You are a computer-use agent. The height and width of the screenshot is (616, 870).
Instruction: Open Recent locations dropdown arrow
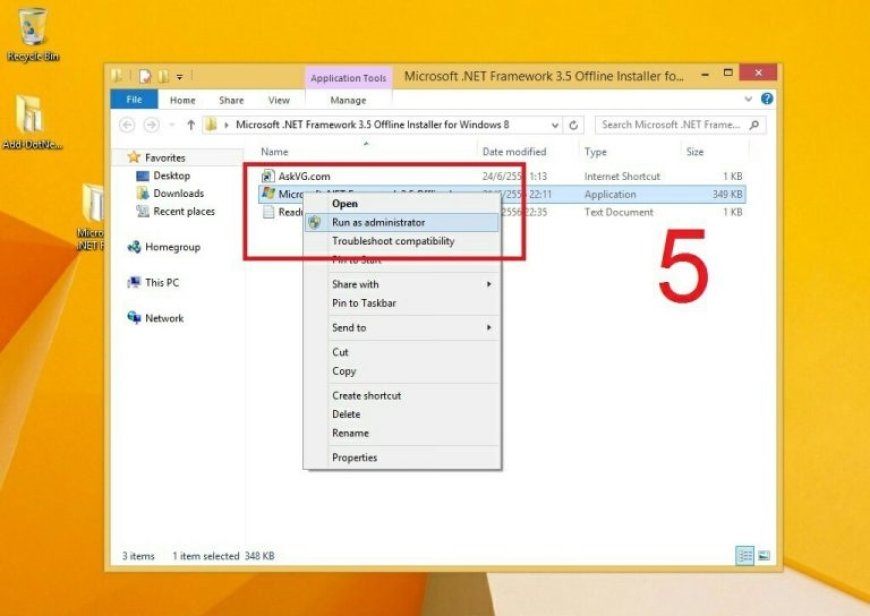[x=172, y=125]
